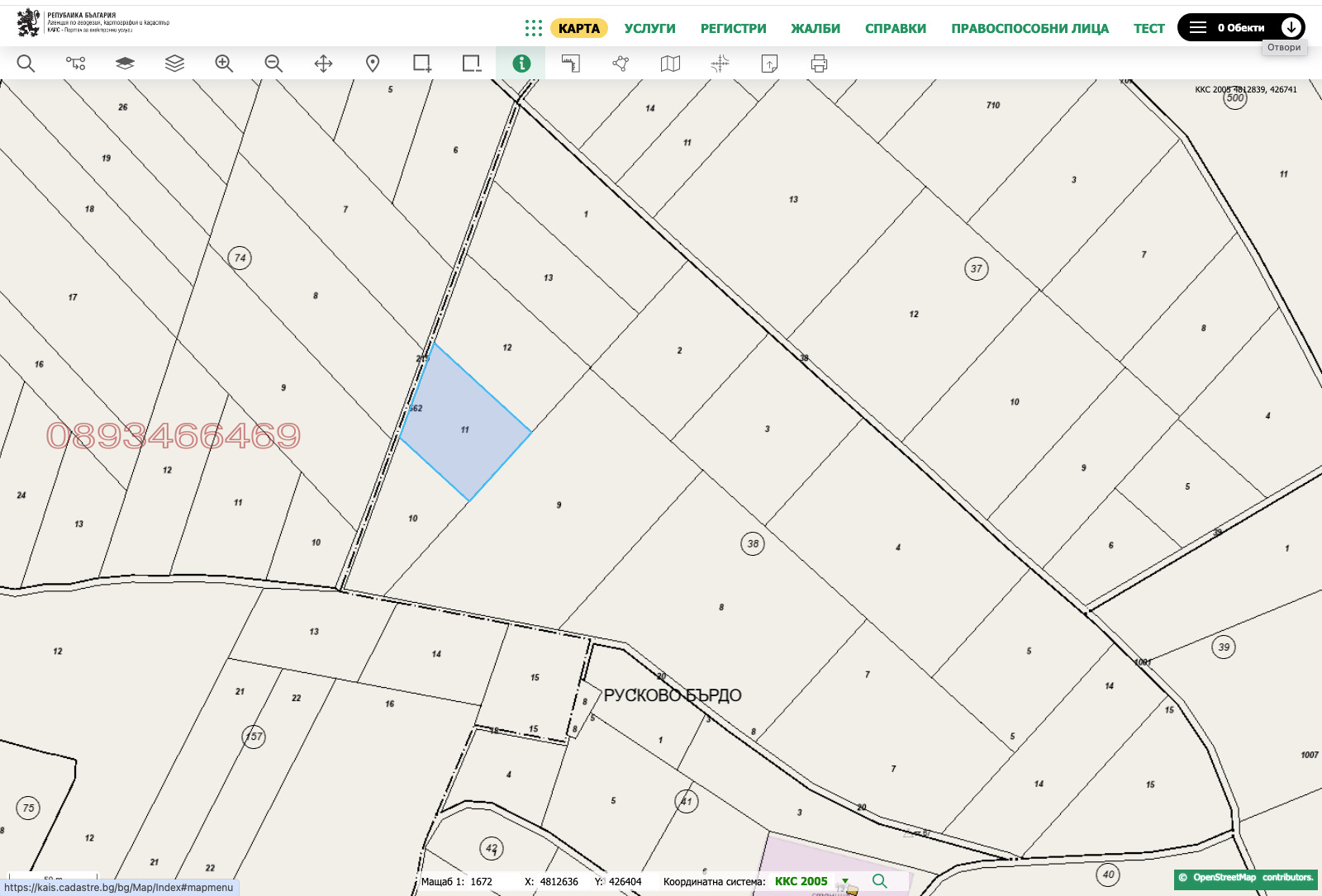Open the outlined layers stack panel
This screenshot has width=1322, height=896.
tap(174, 64)
